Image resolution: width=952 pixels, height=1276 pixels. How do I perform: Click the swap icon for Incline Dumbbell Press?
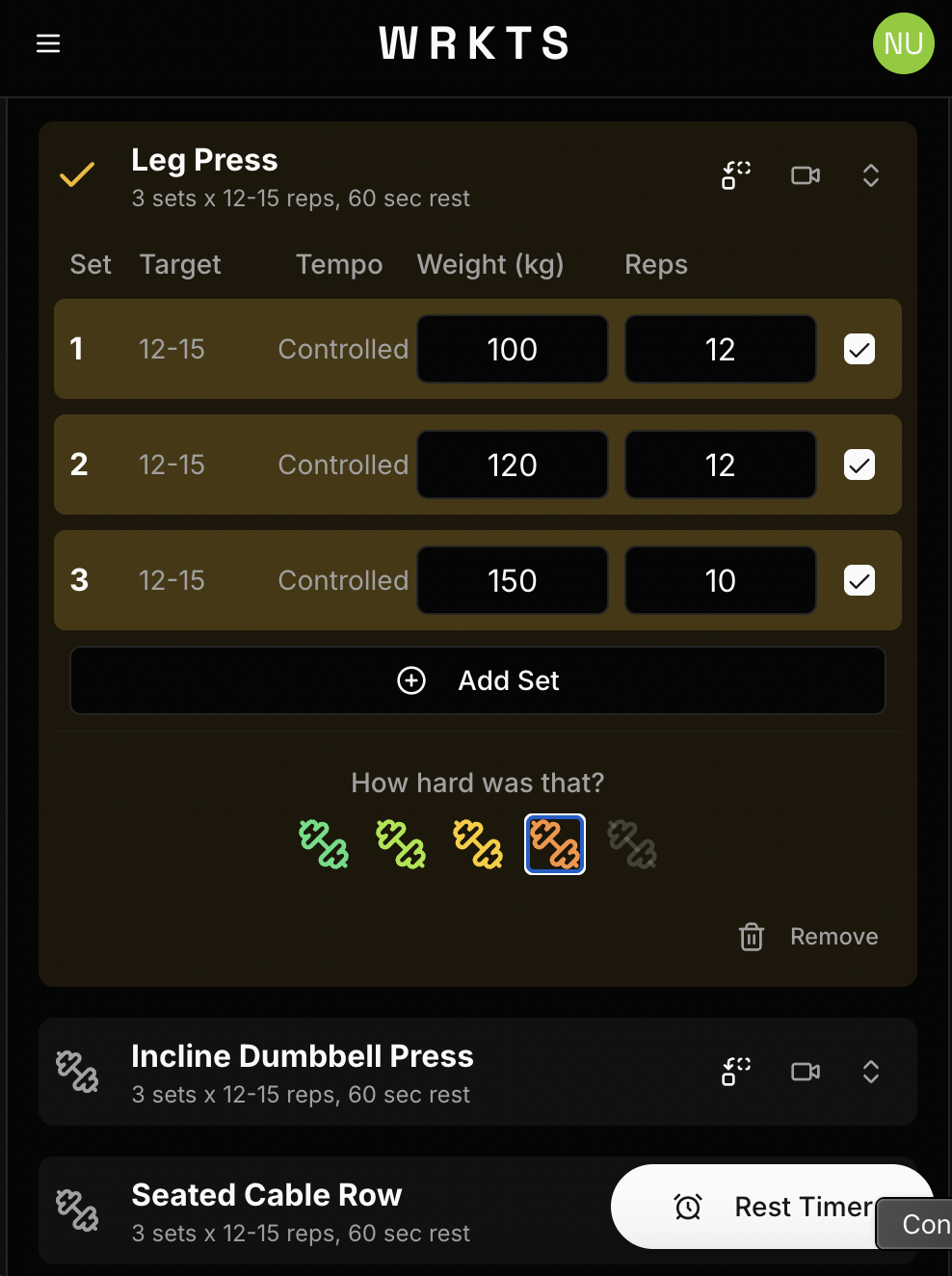pyautogui.click(x=734, y=1072)
